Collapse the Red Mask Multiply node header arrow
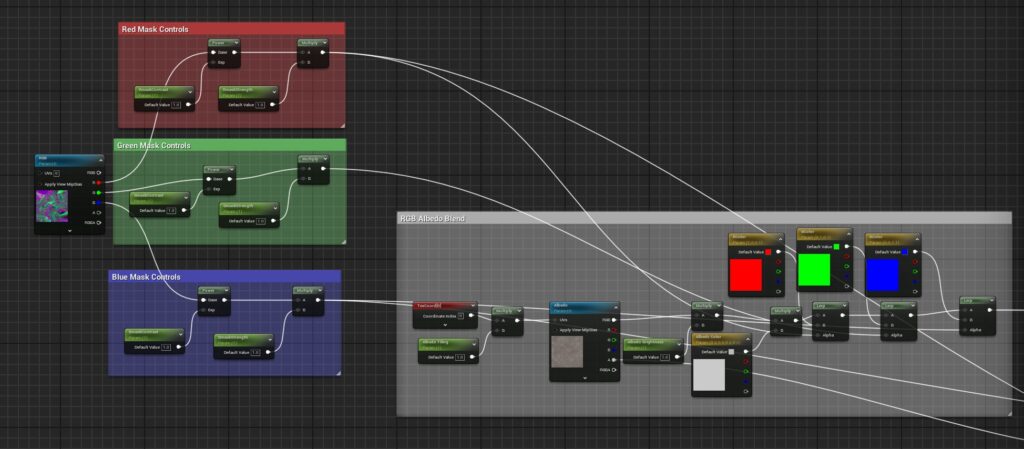Image resolution: width=1024 pixels, height=449 pixels. [323, 43]
